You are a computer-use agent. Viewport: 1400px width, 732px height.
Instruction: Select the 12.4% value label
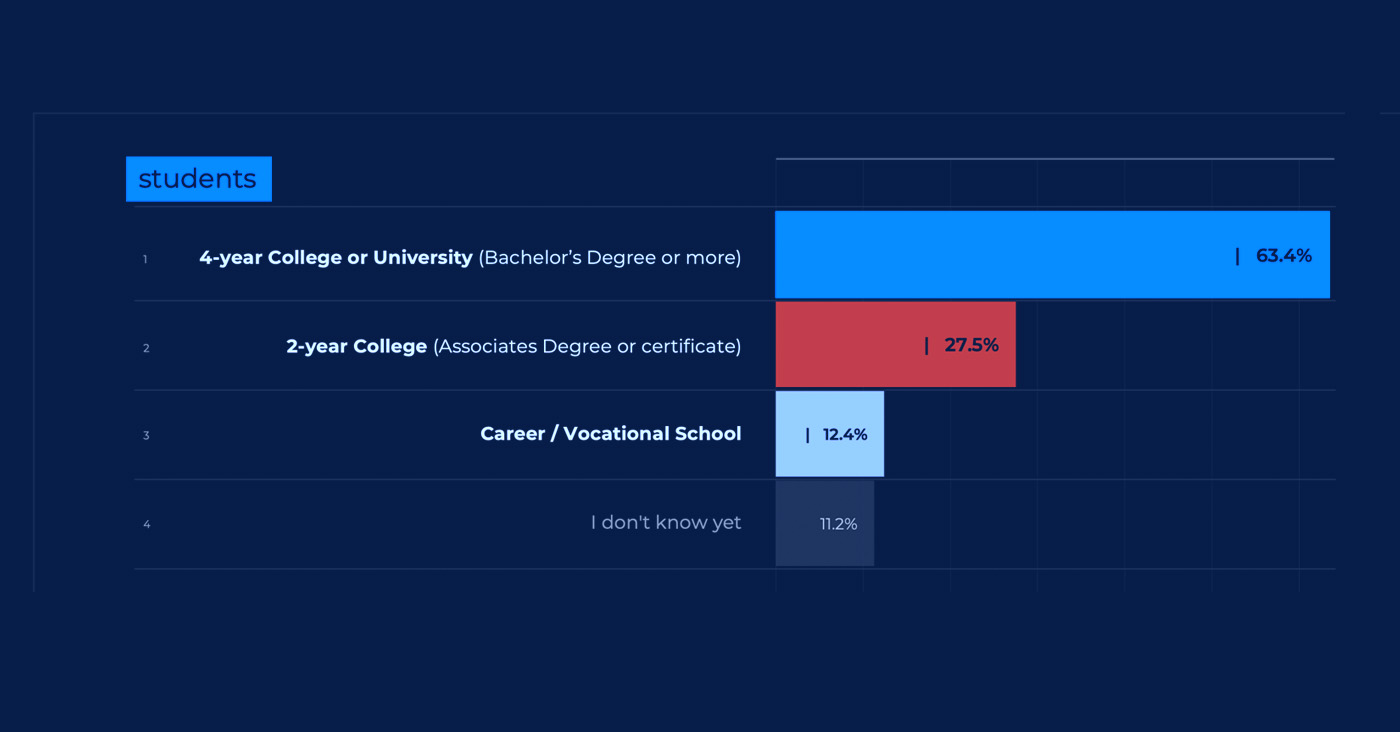pos(845,435)
